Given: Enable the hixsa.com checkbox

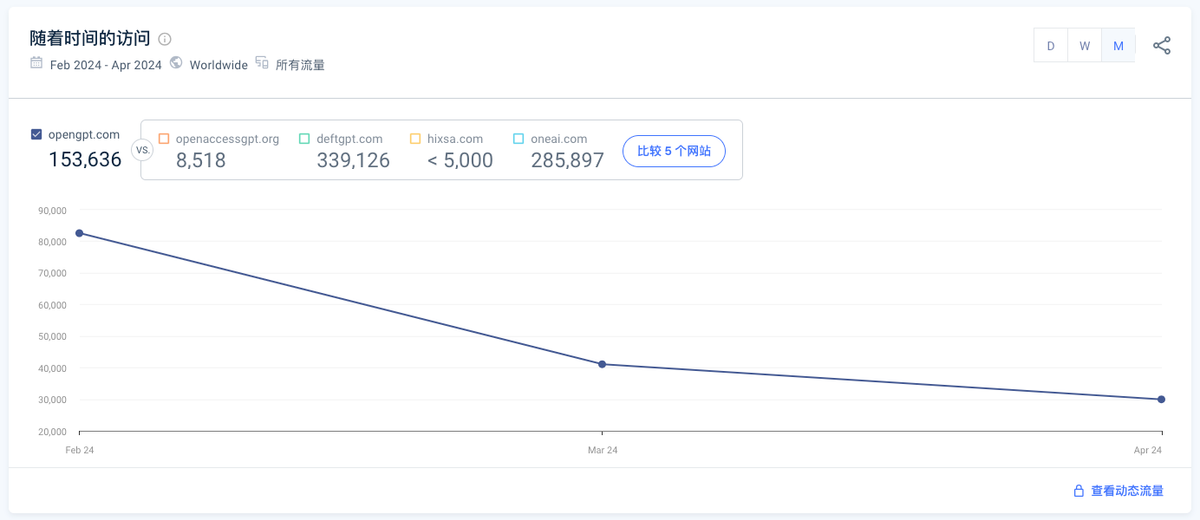Looking at the screenshot, I should pos(415,139).
